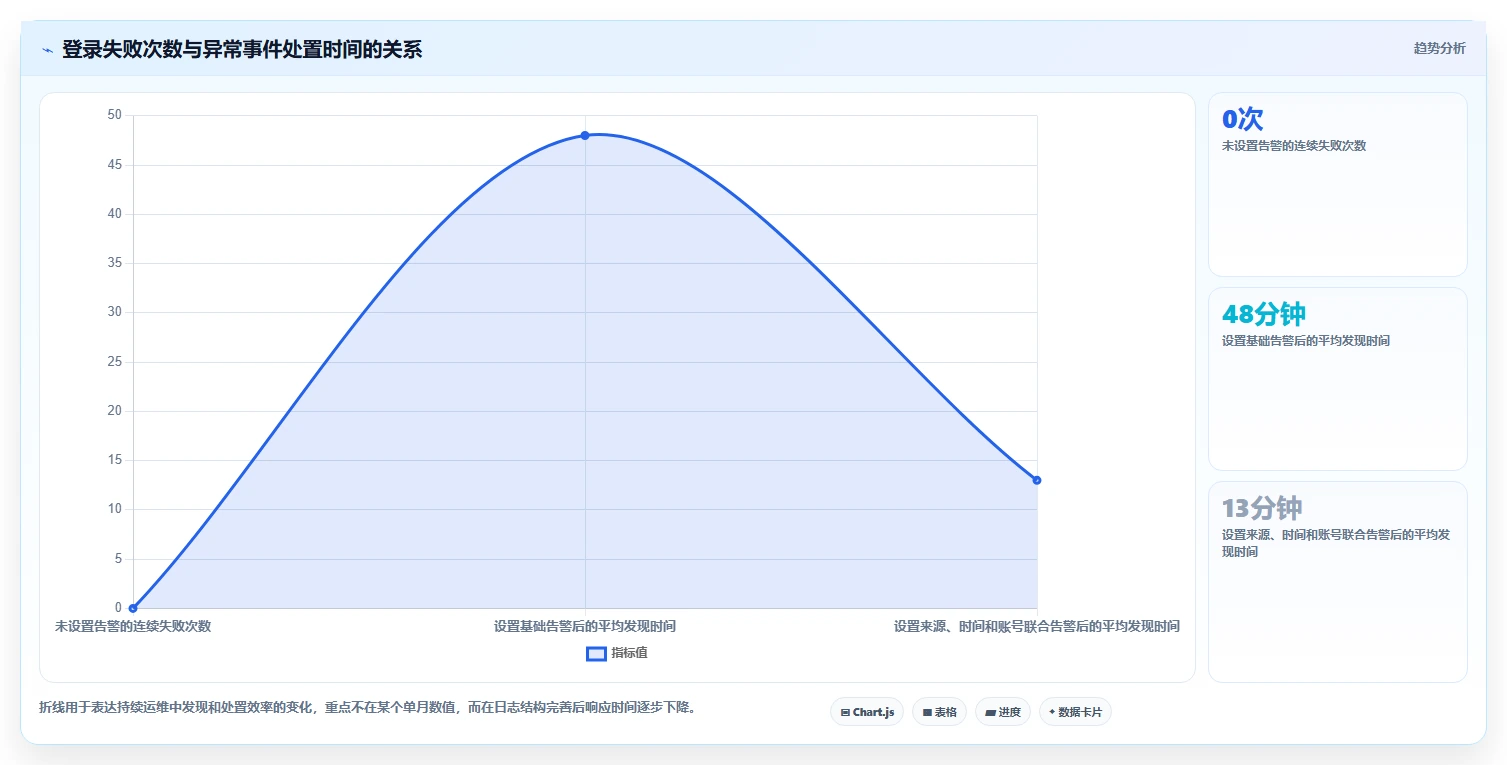Click the y-axis label 25
This screenshot has height=765, width=1507.
pyautogui.click(x=114, y=362)
